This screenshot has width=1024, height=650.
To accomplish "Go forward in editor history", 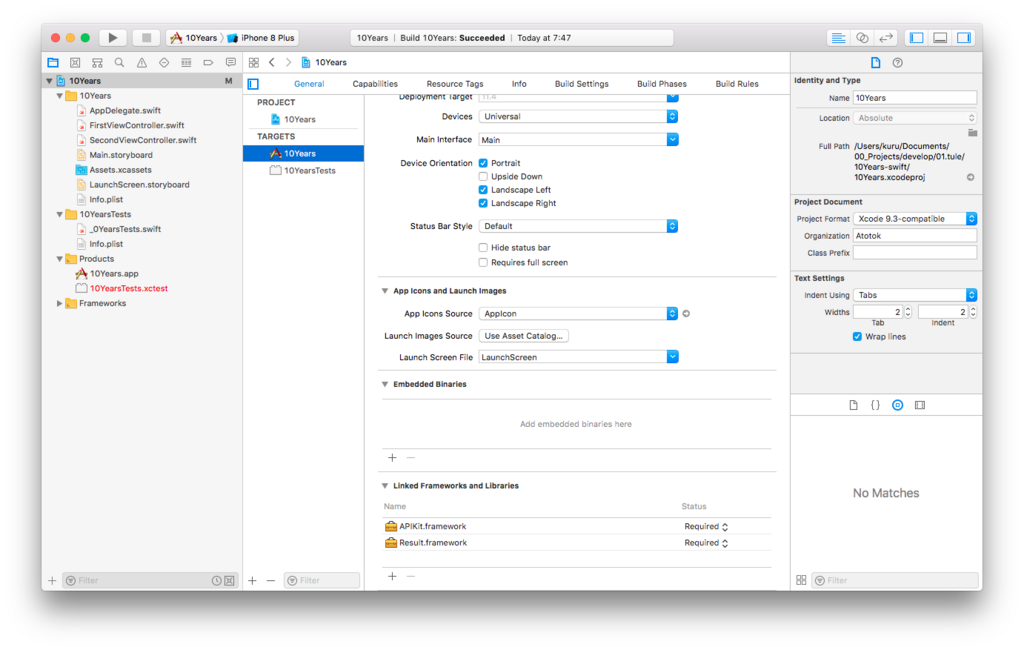I will (288, 63).
